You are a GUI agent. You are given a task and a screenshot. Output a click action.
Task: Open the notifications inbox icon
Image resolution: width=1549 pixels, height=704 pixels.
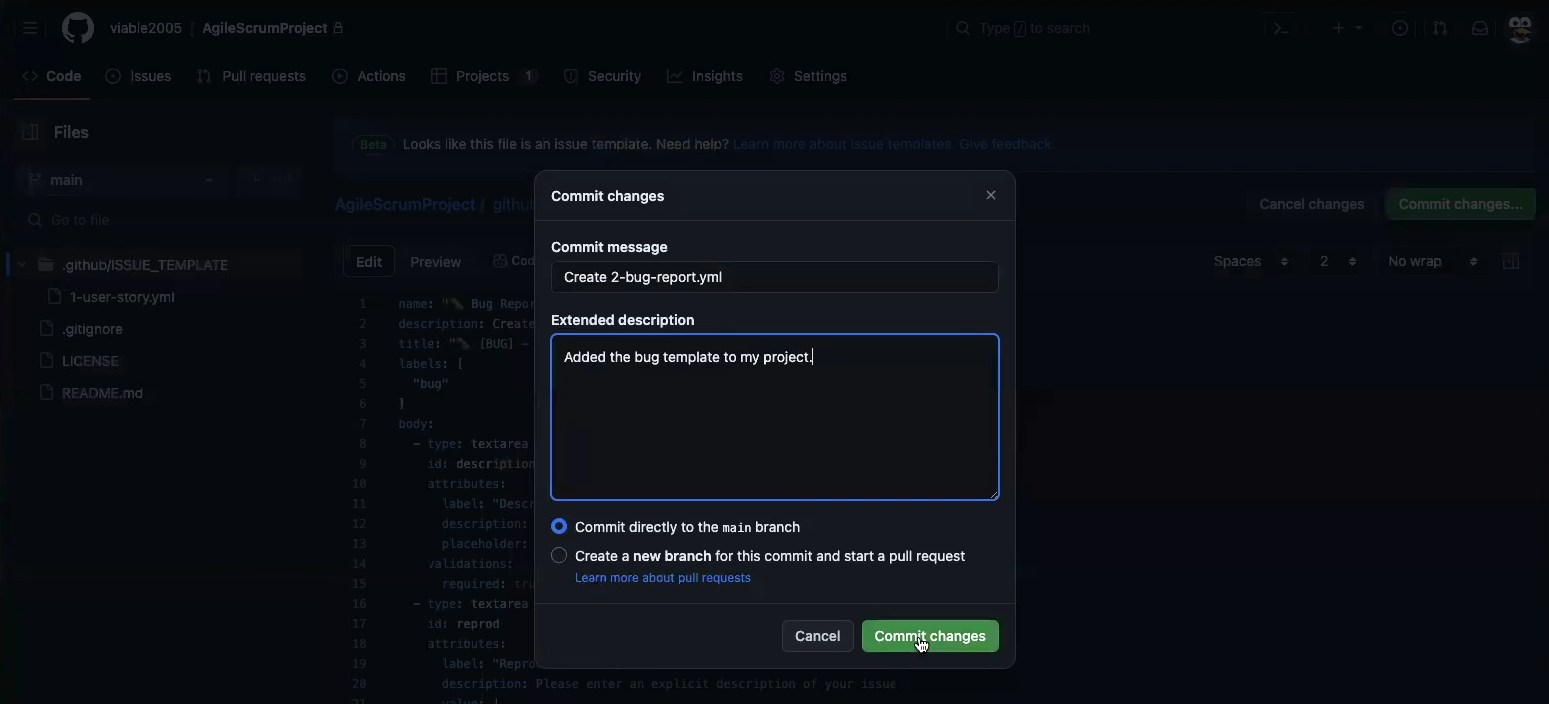(1480, 28)
